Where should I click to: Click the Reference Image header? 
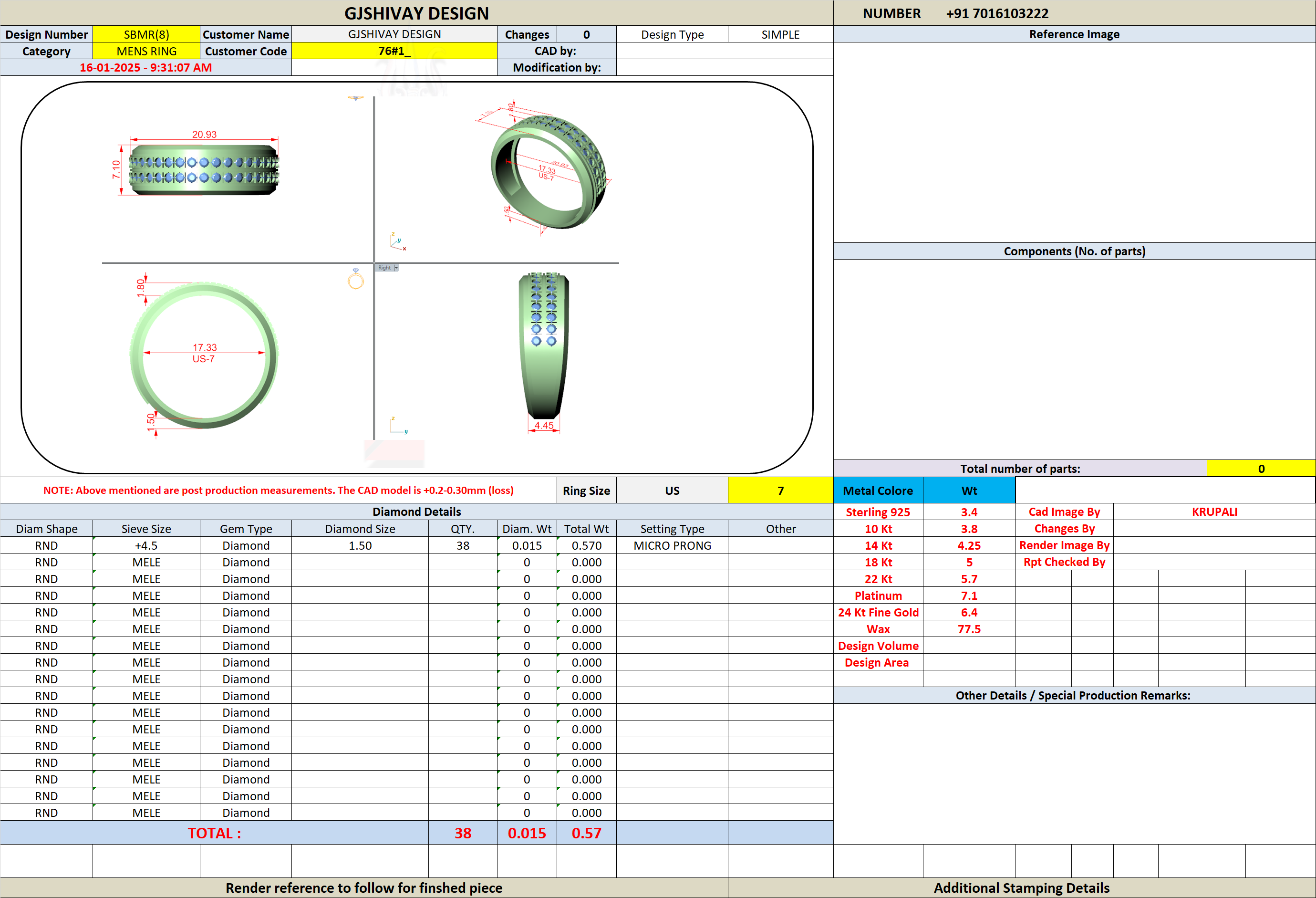point(1074,34)
